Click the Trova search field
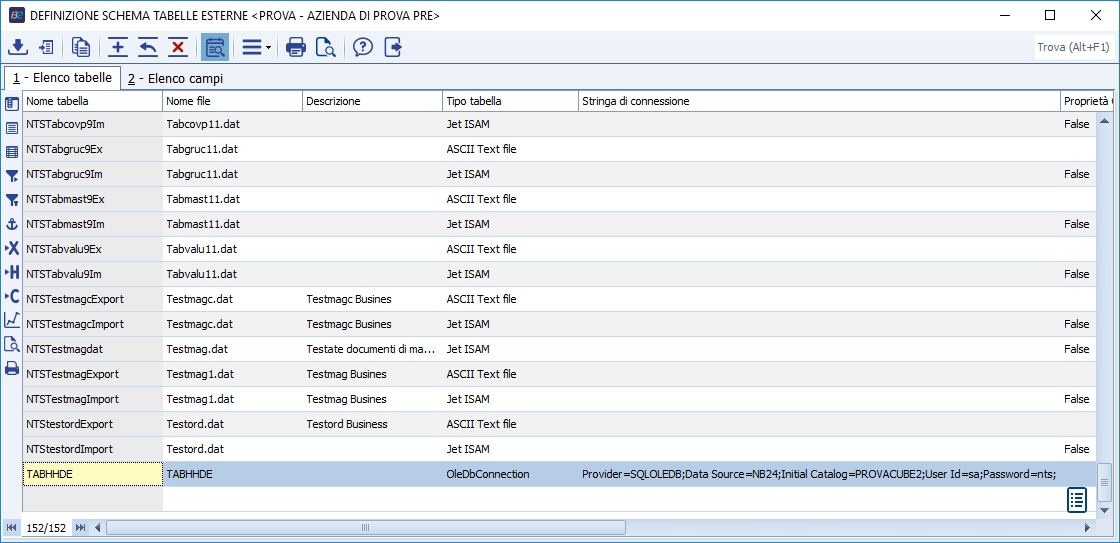 coord(1073,47)
